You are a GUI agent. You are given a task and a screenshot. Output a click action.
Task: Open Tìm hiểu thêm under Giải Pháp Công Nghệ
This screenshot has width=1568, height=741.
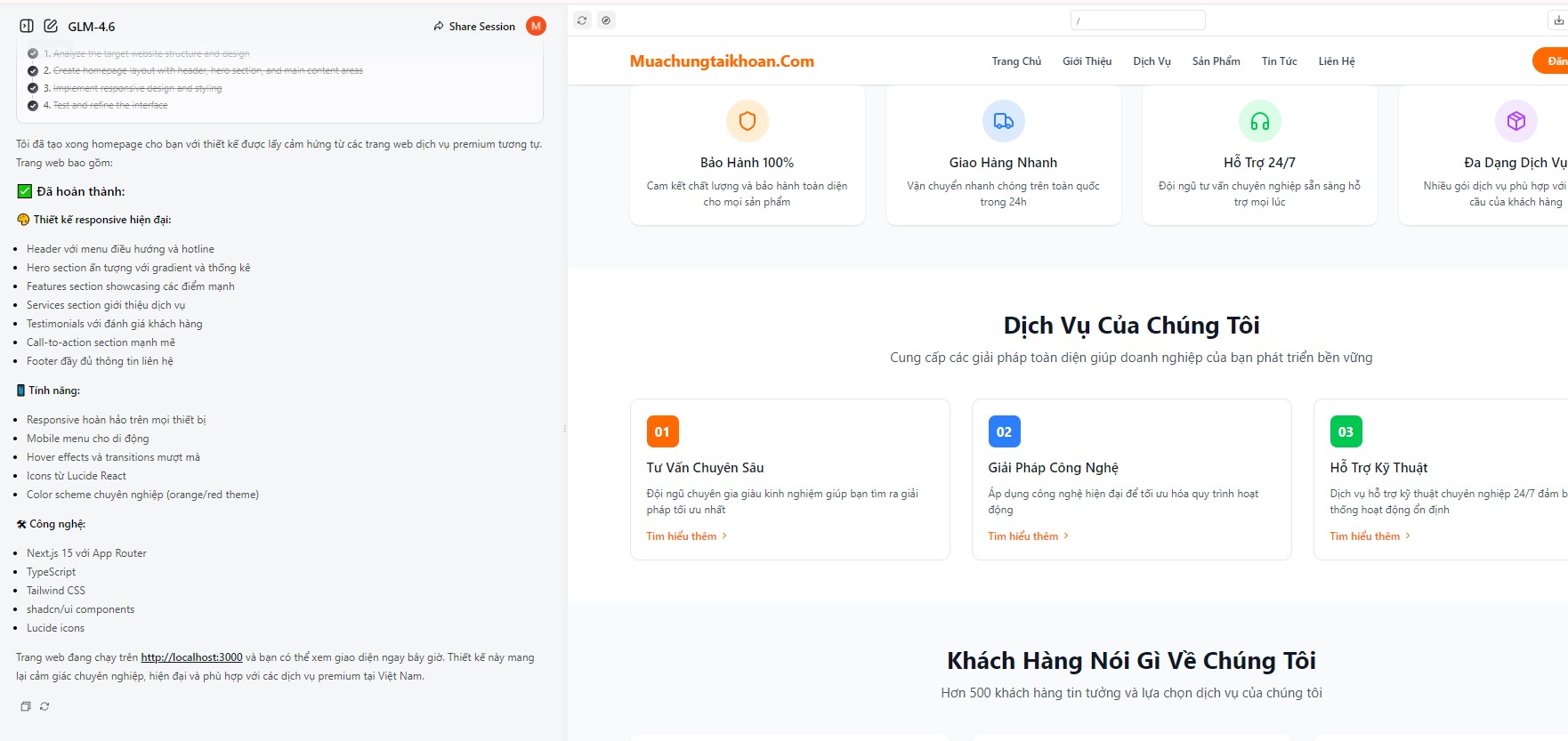coord(1028,536)
